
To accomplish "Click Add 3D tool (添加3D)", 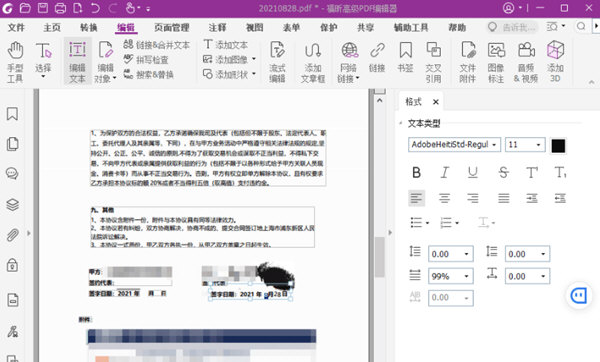I will (555, 62).
